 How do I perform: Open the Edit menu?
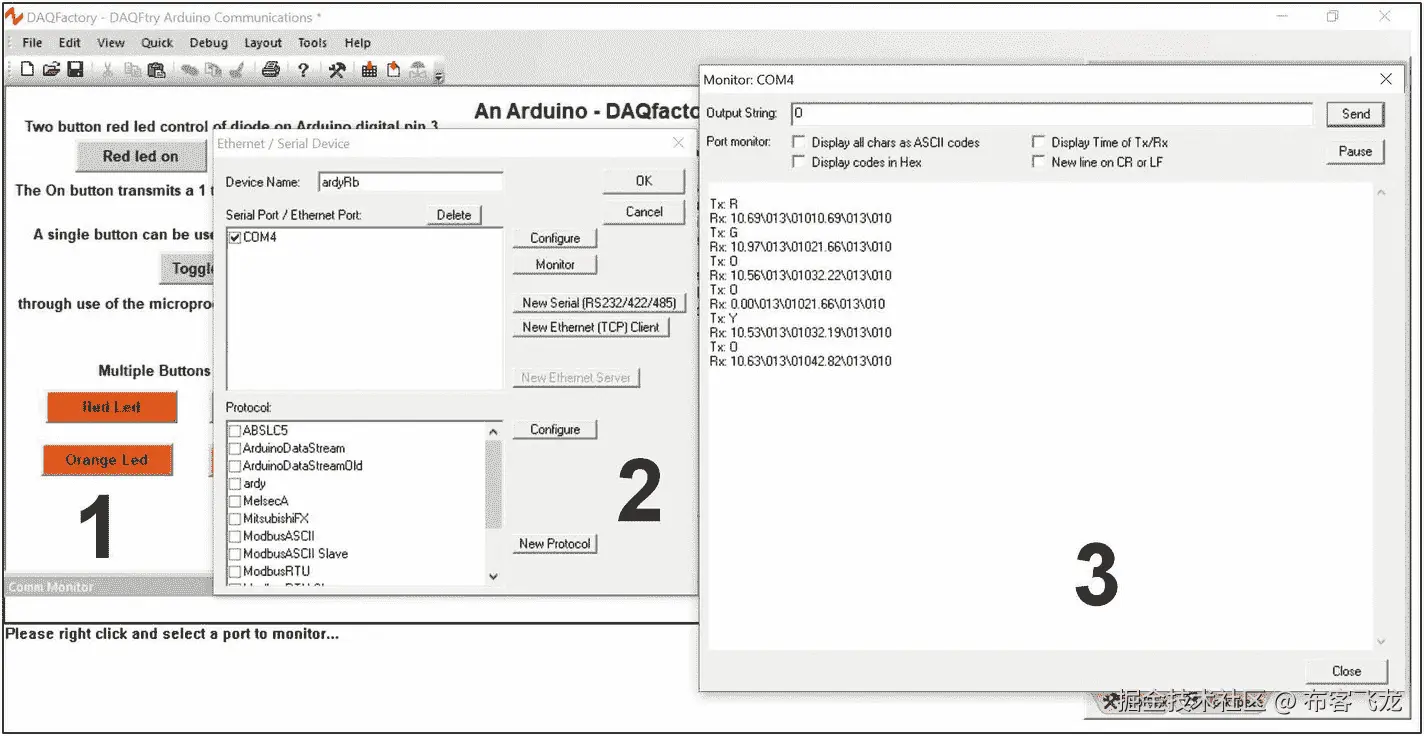[x=69, y=43]
